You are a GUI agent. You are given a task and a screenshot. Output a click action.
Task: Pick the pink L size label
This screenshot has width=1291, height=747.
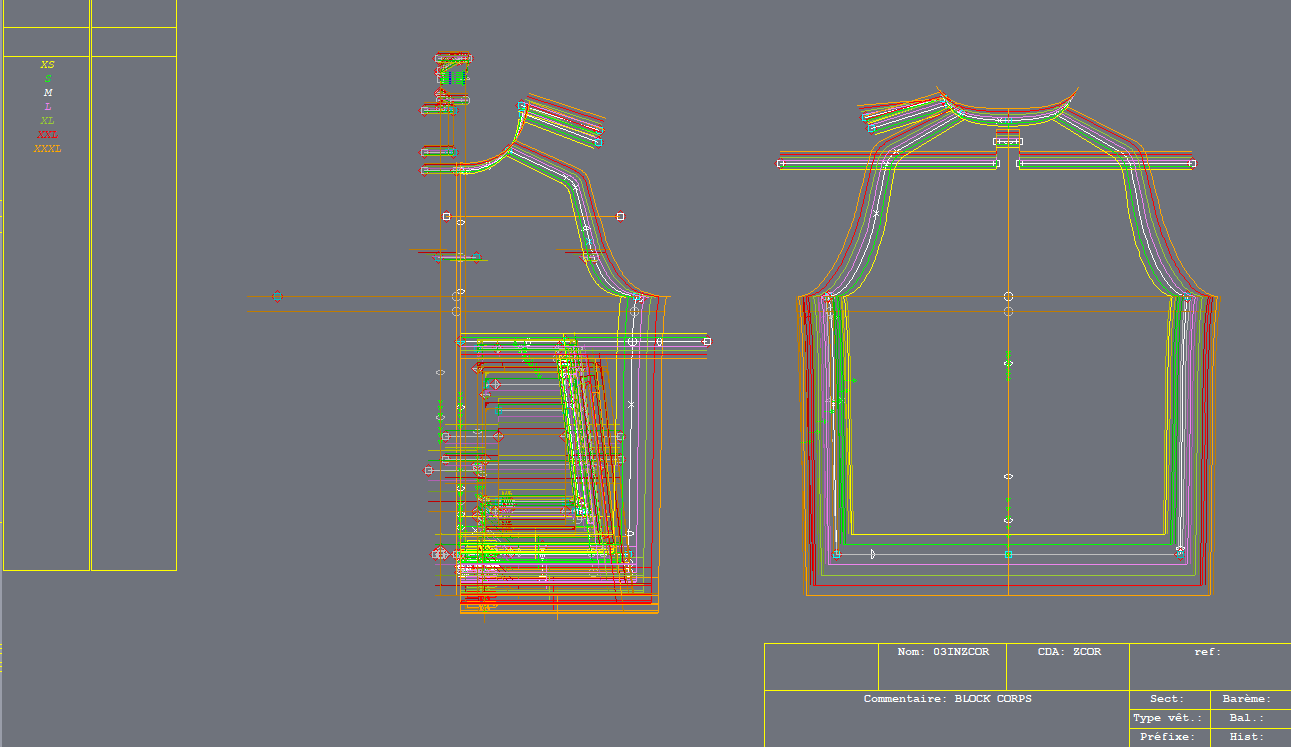tap(47, 107)
